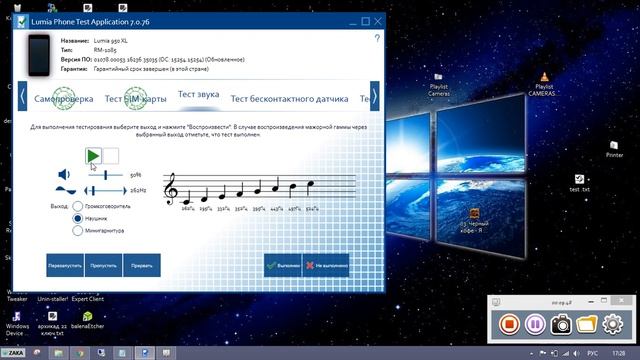The image size is (640, 360).
Task: Mark test as Не выполнено
Action: point(326,265)
